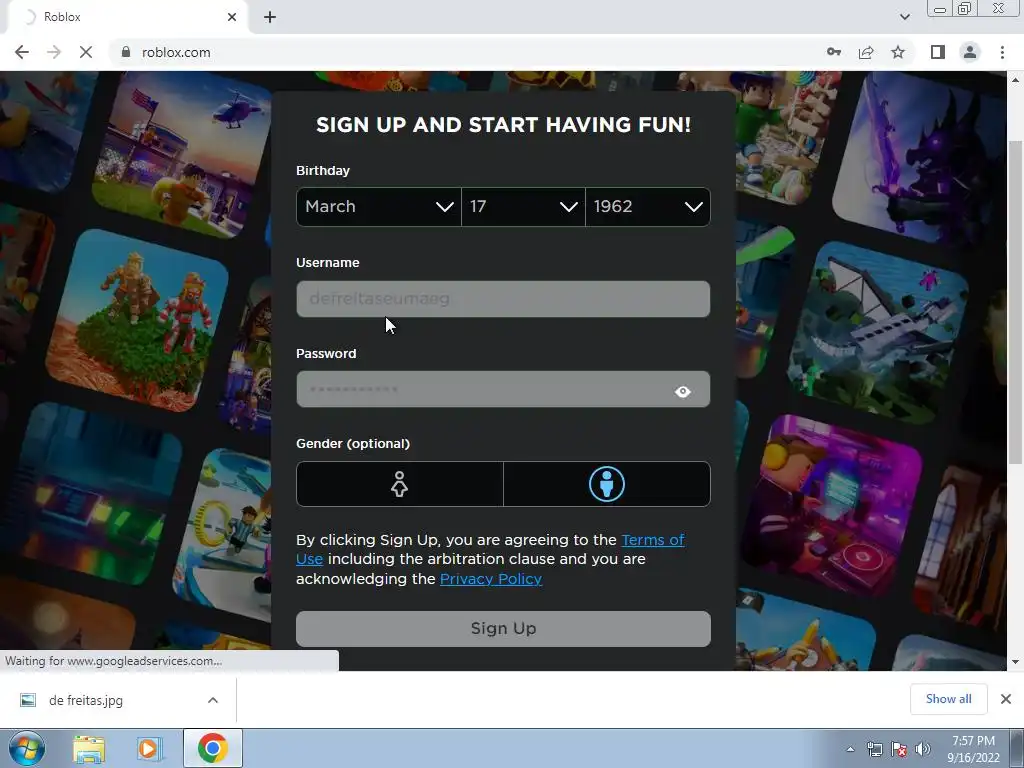Click the network tray icon
The image size is (1024, 768).
click(x=874, y=749)
